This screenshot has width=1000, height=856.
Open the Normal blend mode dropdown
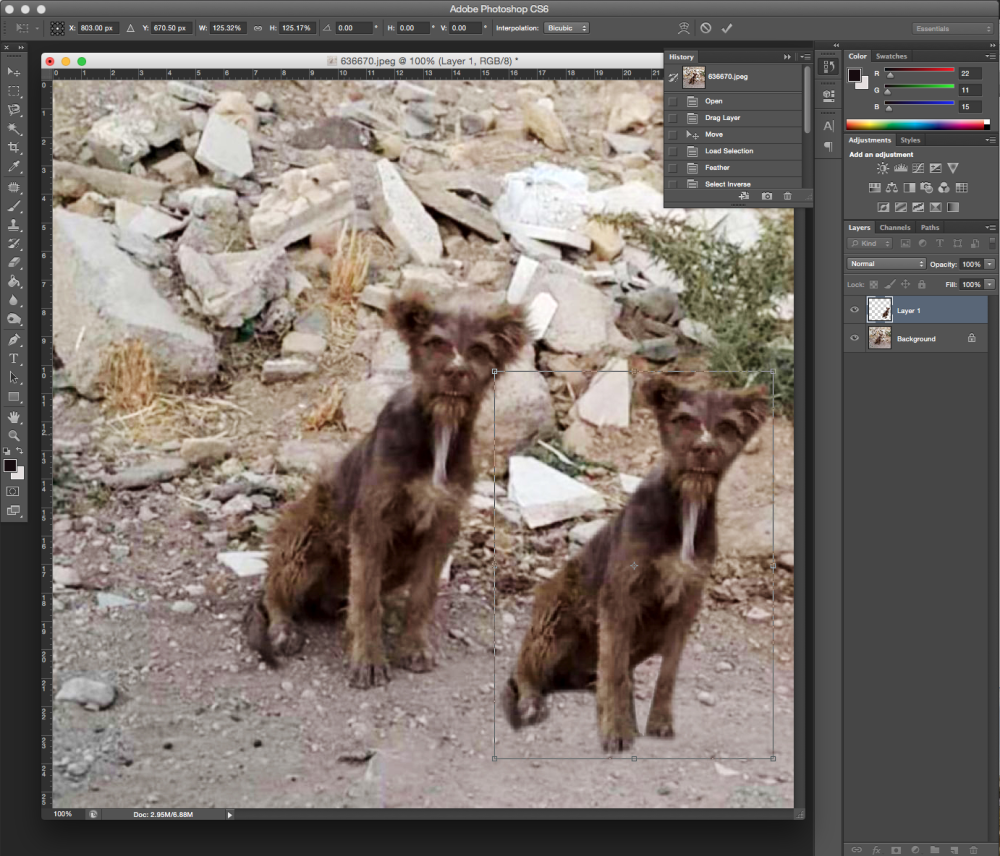pos(886,264)
